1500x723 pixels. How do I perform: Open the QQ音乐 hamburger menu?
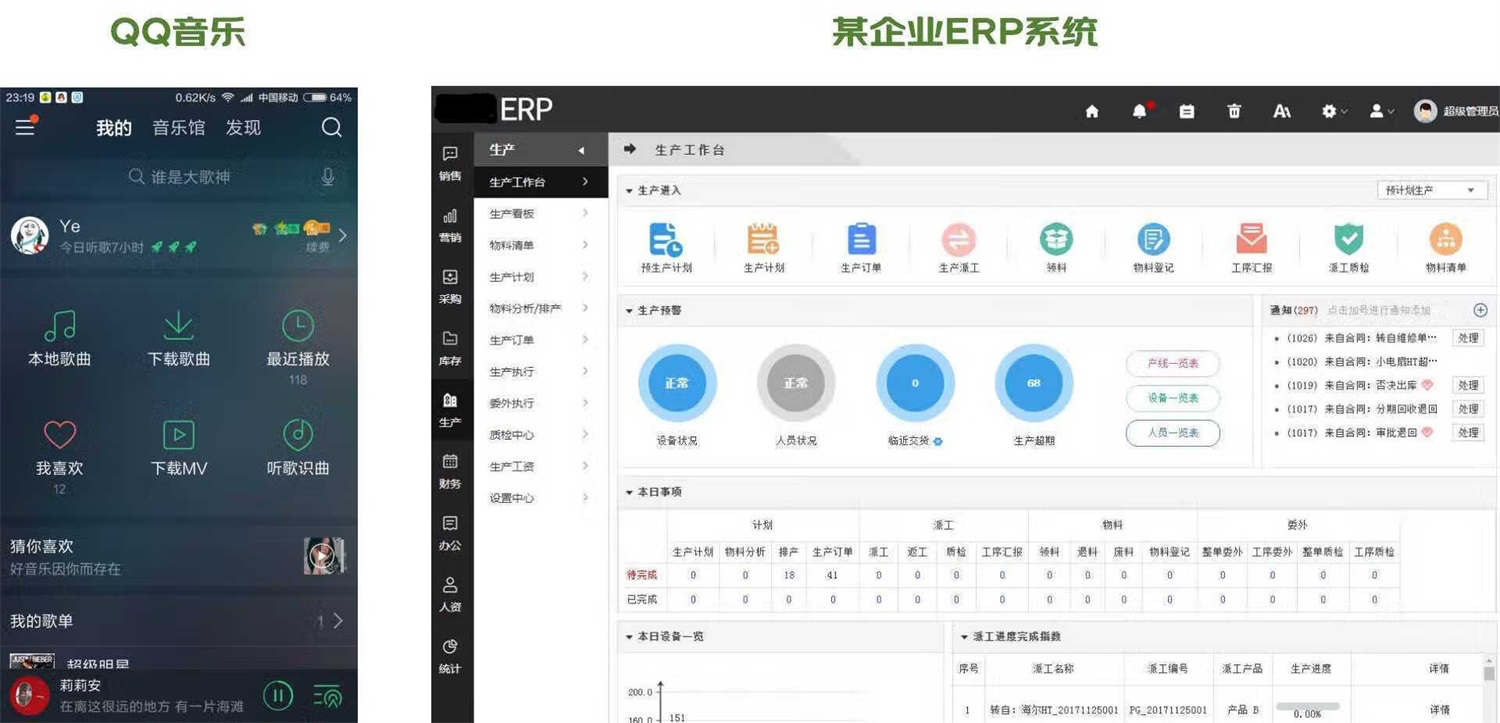pyautogui.click(x=25, y=127)
